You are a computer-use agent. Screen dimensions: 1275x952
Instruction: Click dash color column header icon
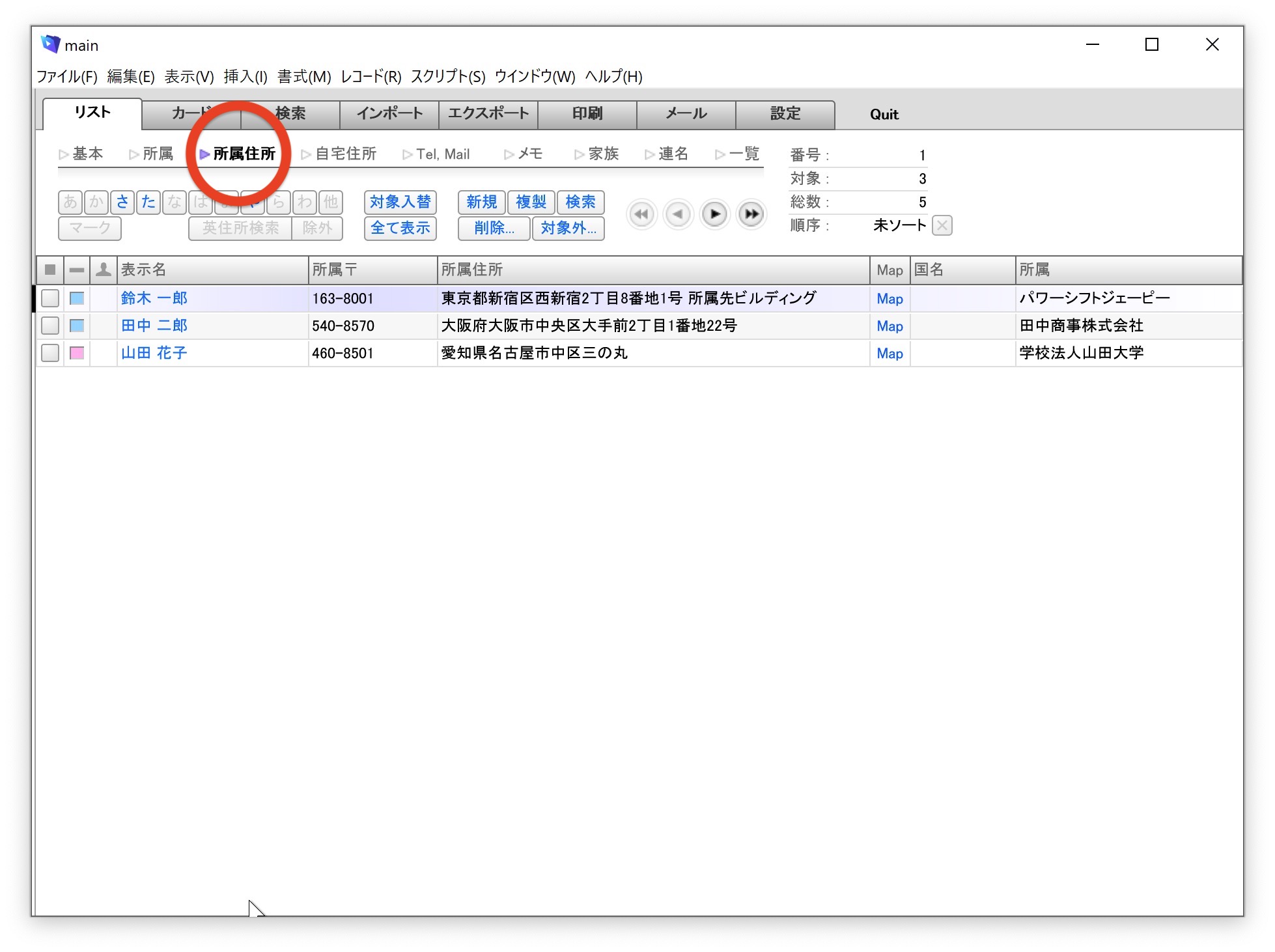point(77,270)
